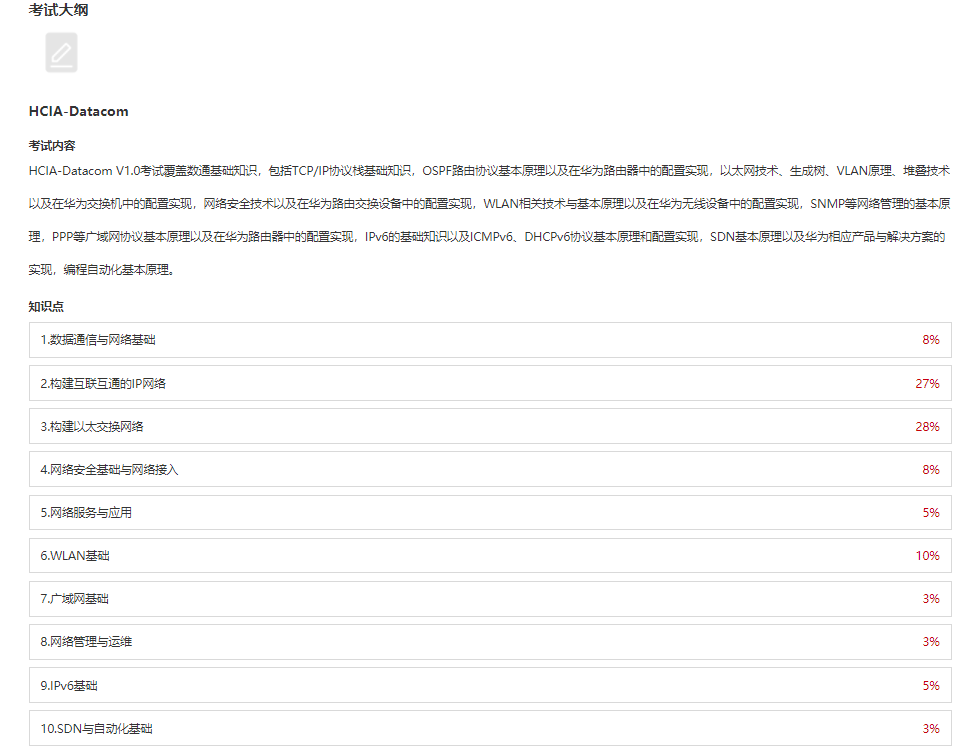Click the 10% value for WLAN基础 row
978x754 pixels.
click(927, 556)
